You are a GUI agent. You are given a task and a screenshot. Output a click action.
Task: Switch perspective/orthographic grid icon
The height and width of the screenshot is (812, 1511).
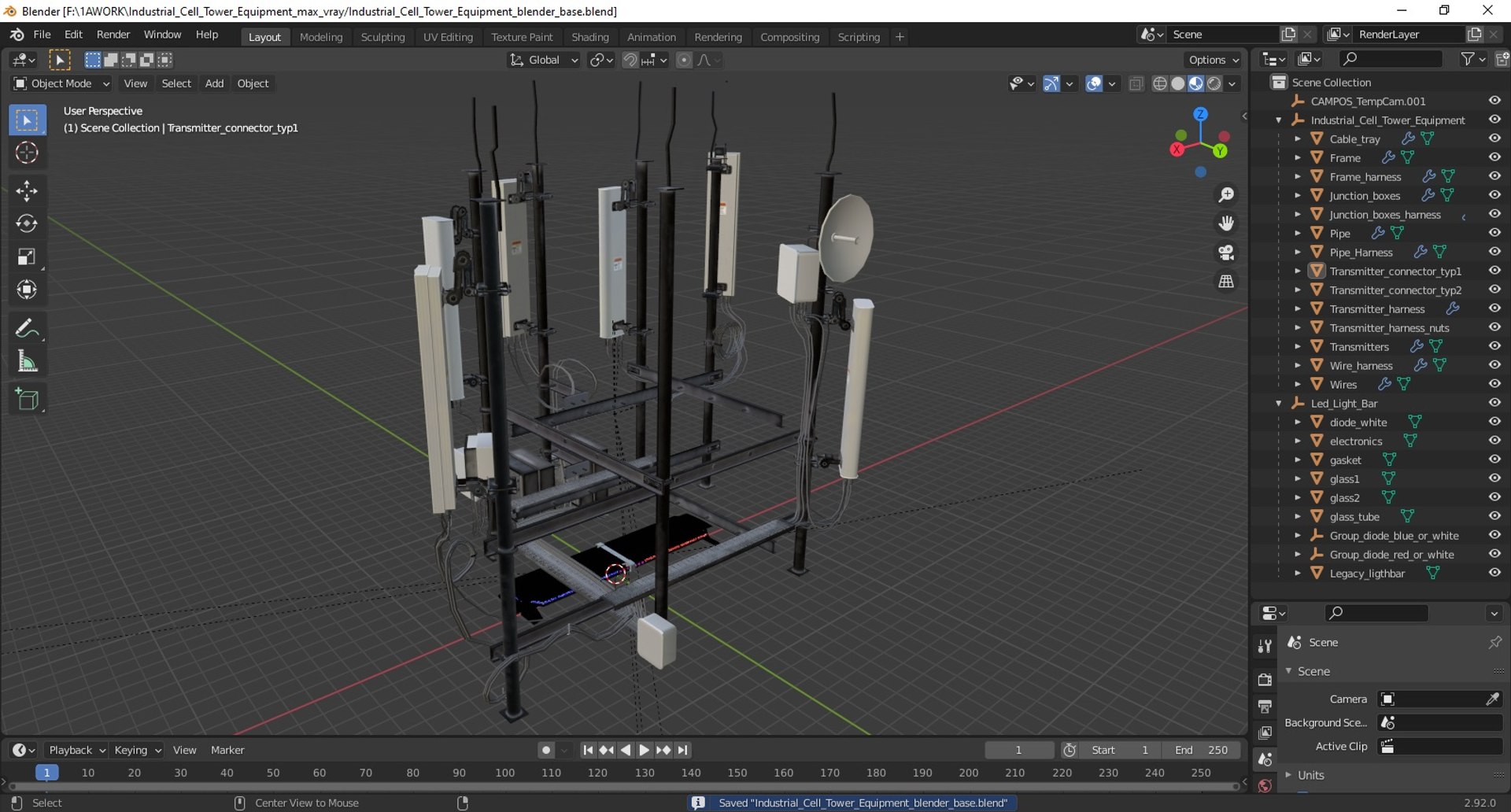[x=1226, y=282]
